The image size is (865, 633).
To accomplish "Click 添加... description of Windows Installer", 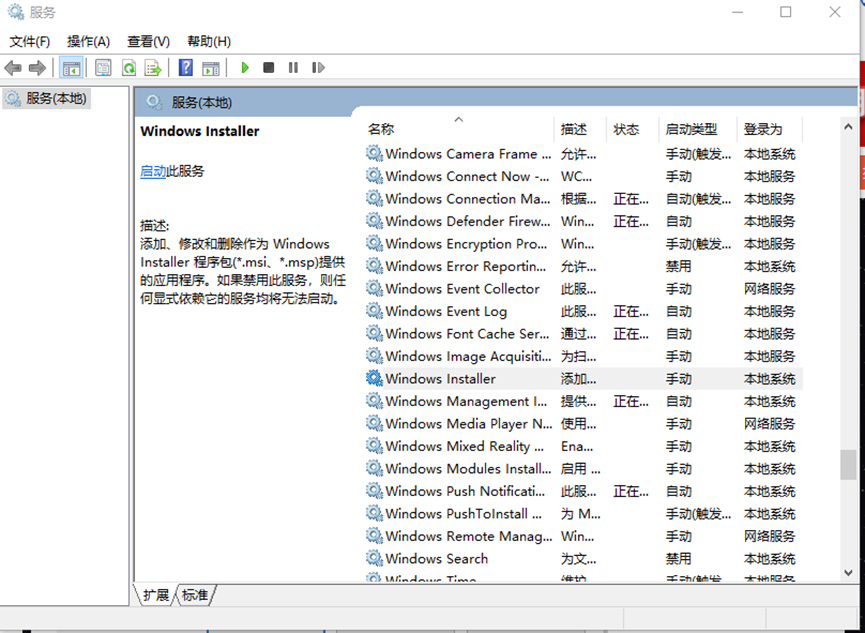I will tap(579, 379).
